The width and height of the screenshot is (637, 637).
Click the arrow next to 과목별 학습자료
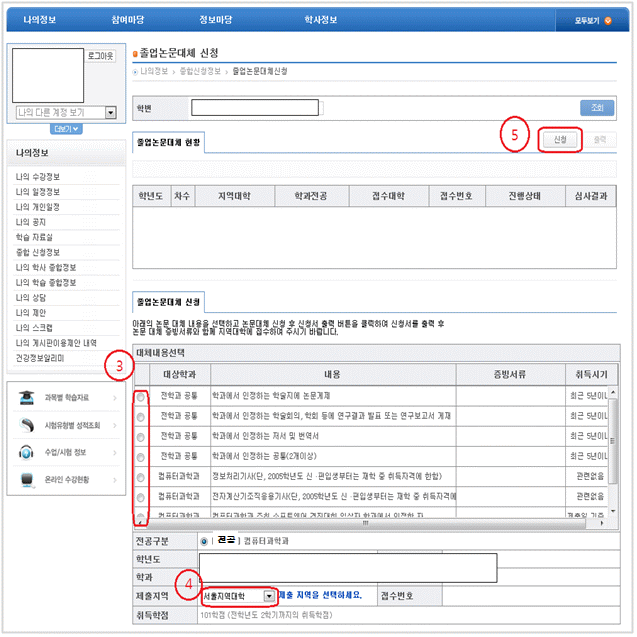point(113,397)
